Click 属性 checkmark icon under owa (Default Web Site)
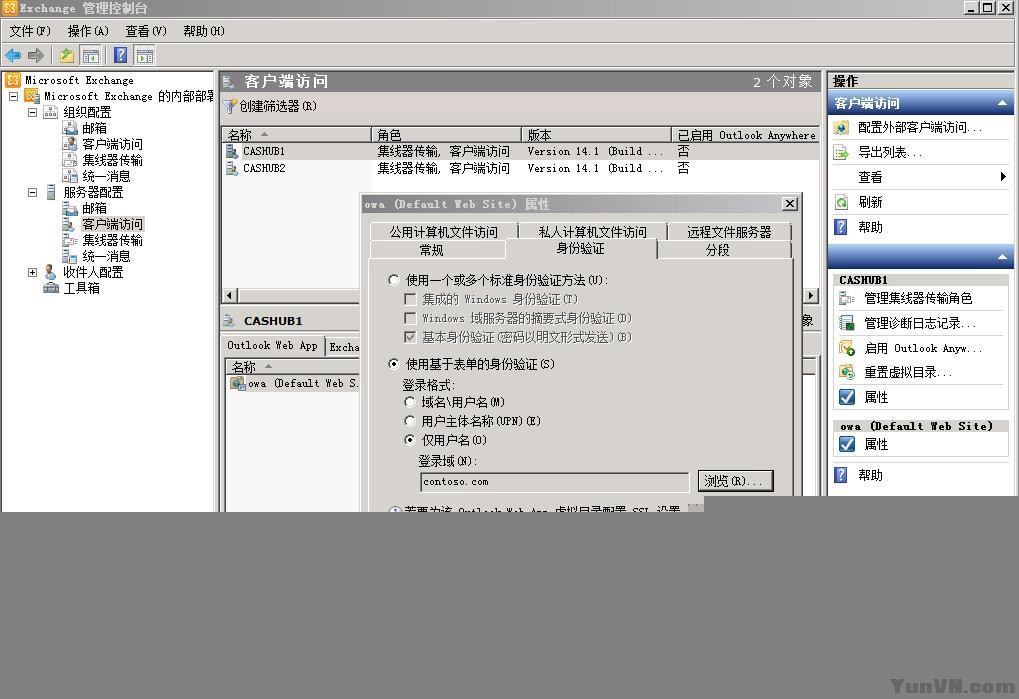This screenshot has height=699, width=1019. point(847,444)
